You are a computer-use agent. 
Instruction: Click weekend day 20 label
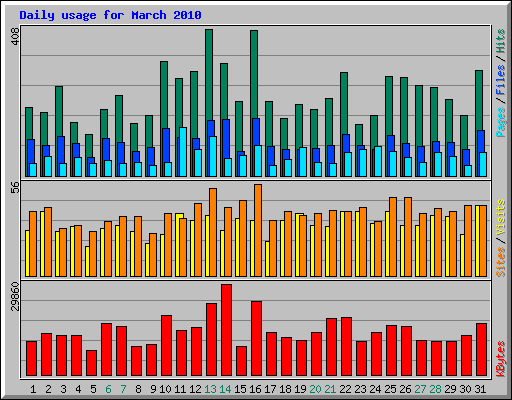(x=315, y=389)
